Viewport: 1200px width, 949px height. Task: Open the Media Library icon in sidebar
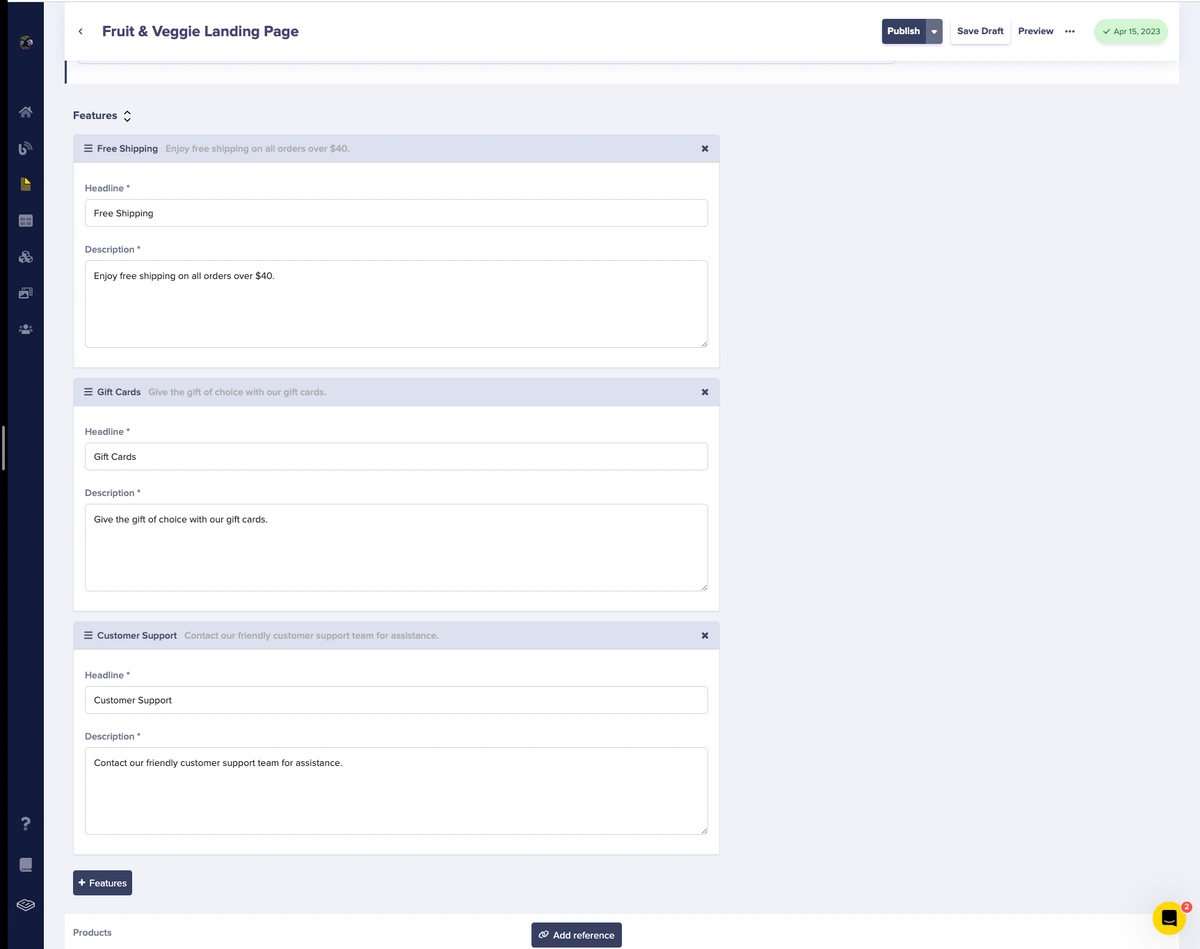pos(26,293)
